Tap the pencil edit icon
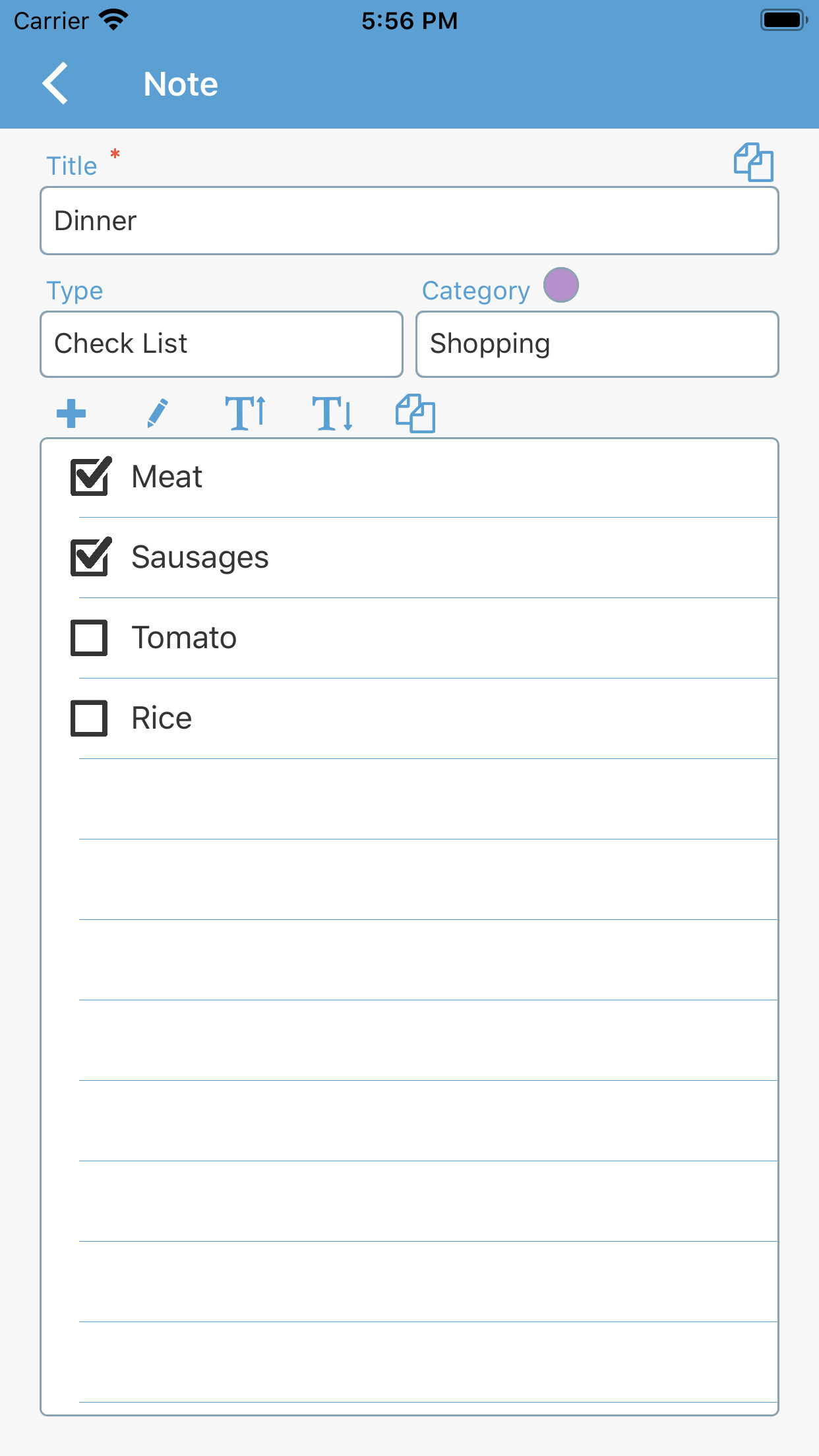The height and width of the screenshot is (1456, 819). click(x=157, y=413)
